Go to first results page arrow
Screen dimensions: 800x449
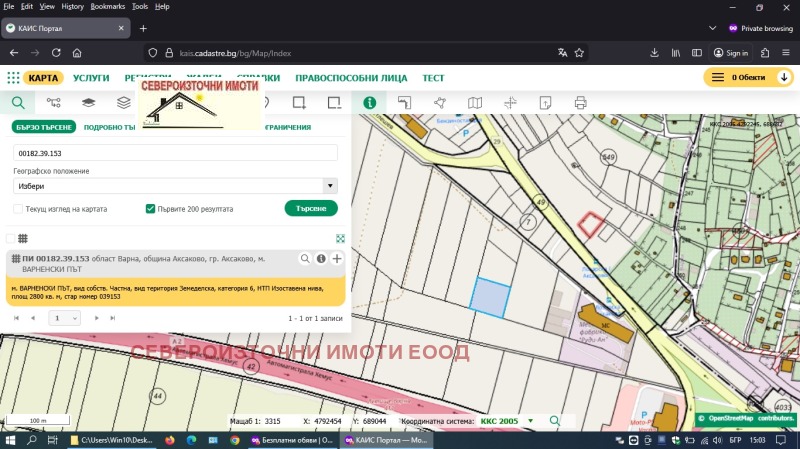click(x=16, y=318)
